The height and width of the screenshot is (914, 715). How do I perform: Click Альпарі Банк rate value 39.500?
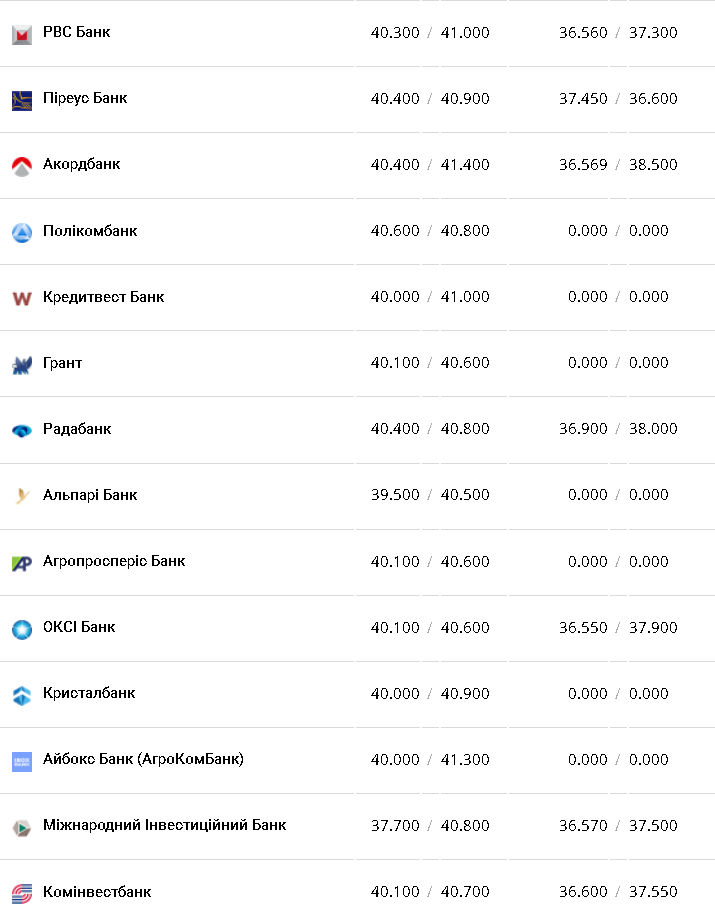click(395, 495)
